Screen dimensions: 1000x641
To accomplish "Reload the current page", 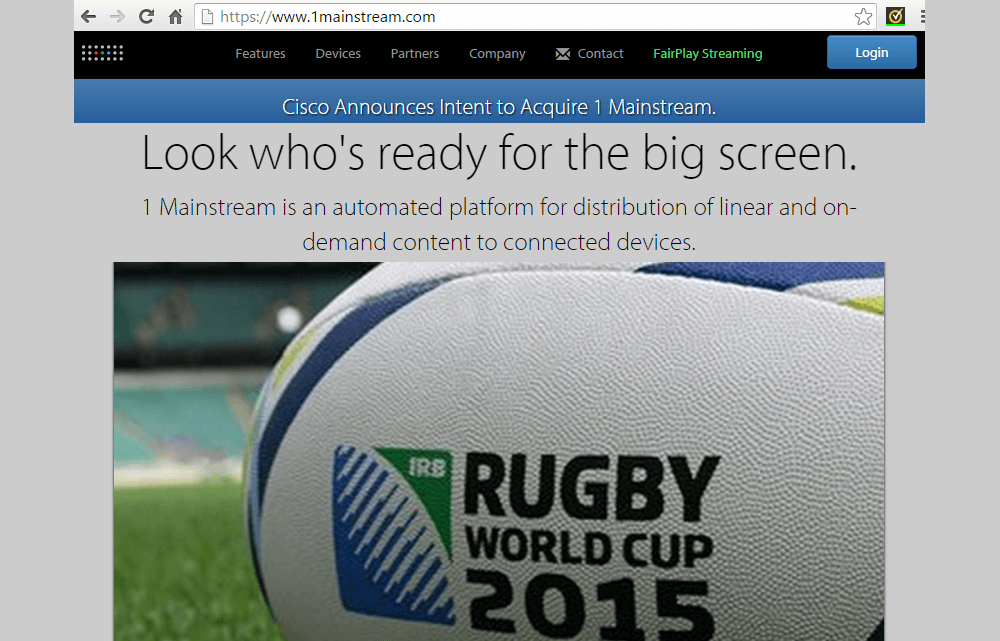I will click(x=146, y=16).
